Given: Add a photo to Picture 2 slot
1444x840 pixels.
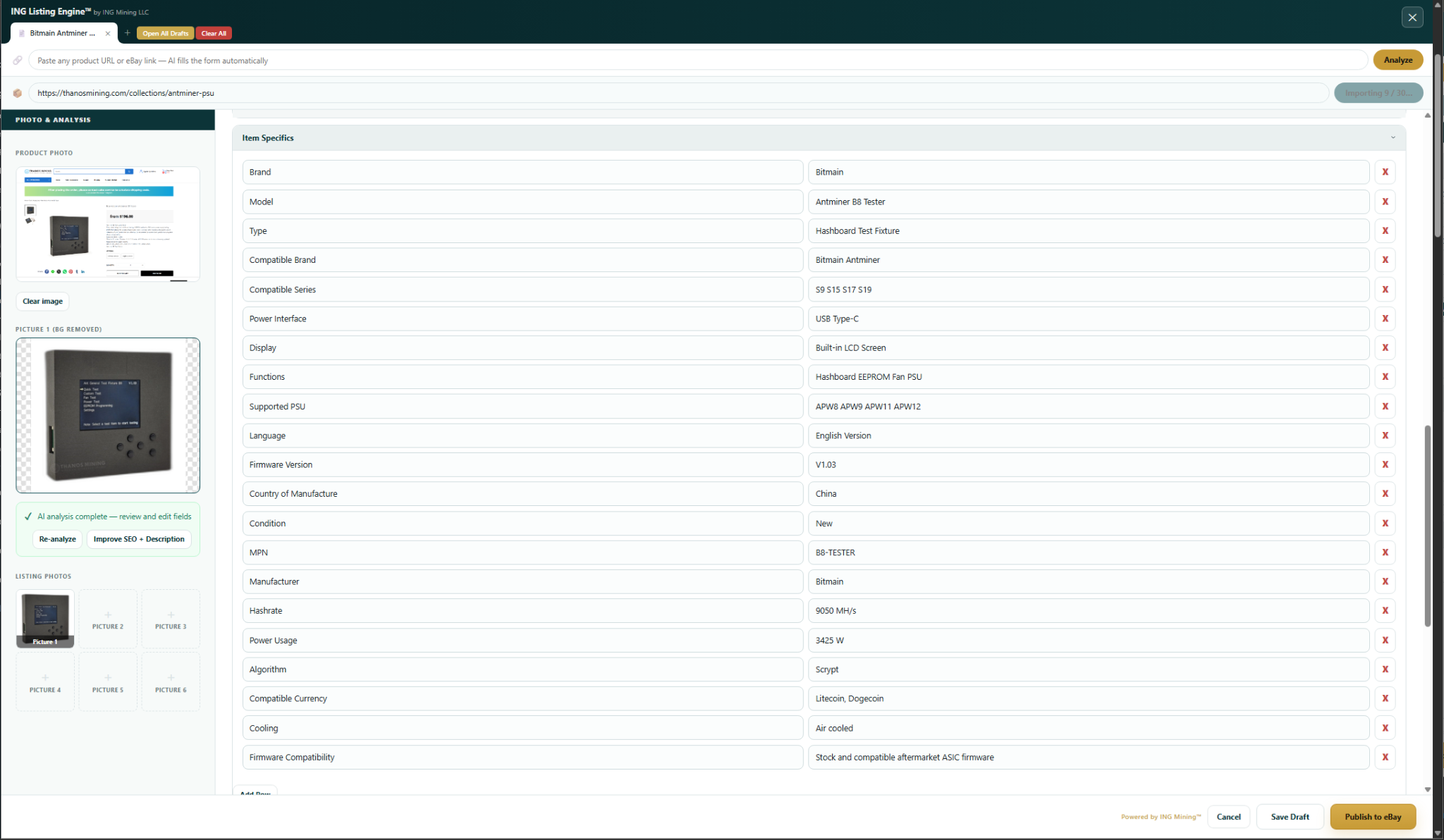Looking at the screenshot, I should 108,619.
